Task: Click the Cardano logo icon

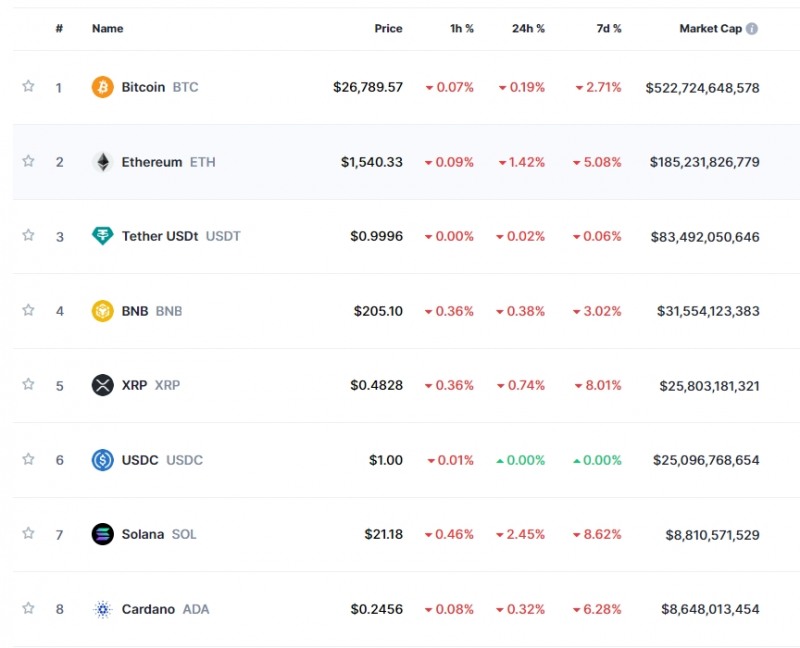Action: (103, 609)
